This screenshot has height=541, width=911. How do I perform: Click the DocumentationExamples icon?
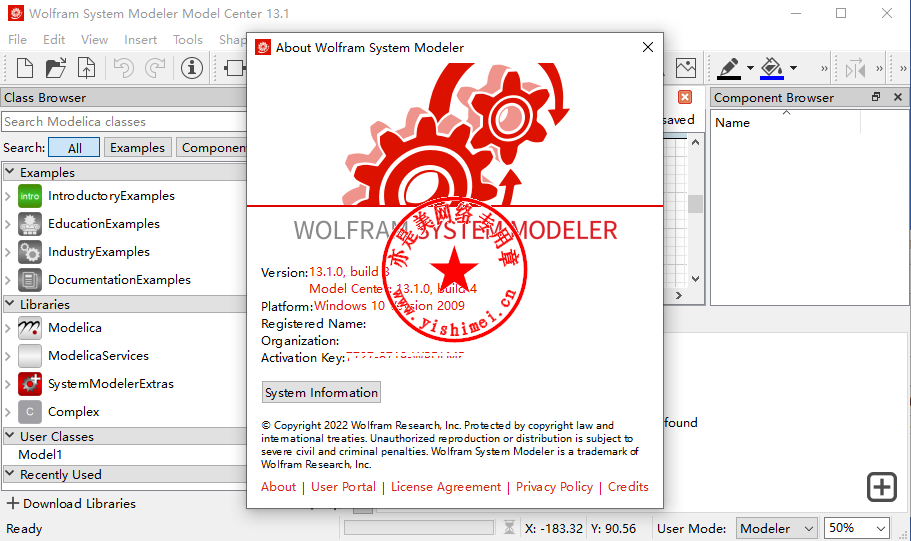point(30,280)
